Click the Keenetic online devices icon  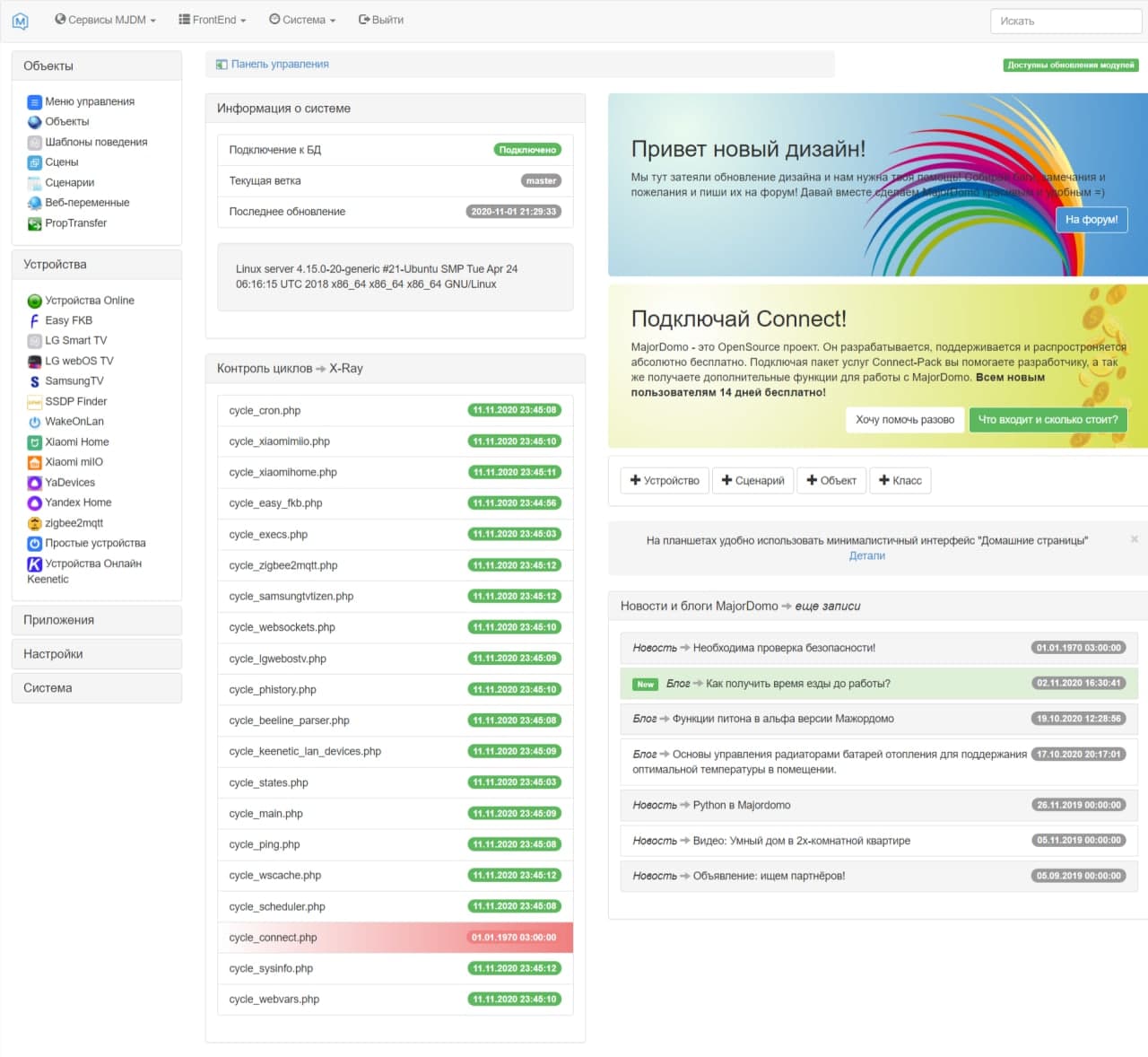35,564
